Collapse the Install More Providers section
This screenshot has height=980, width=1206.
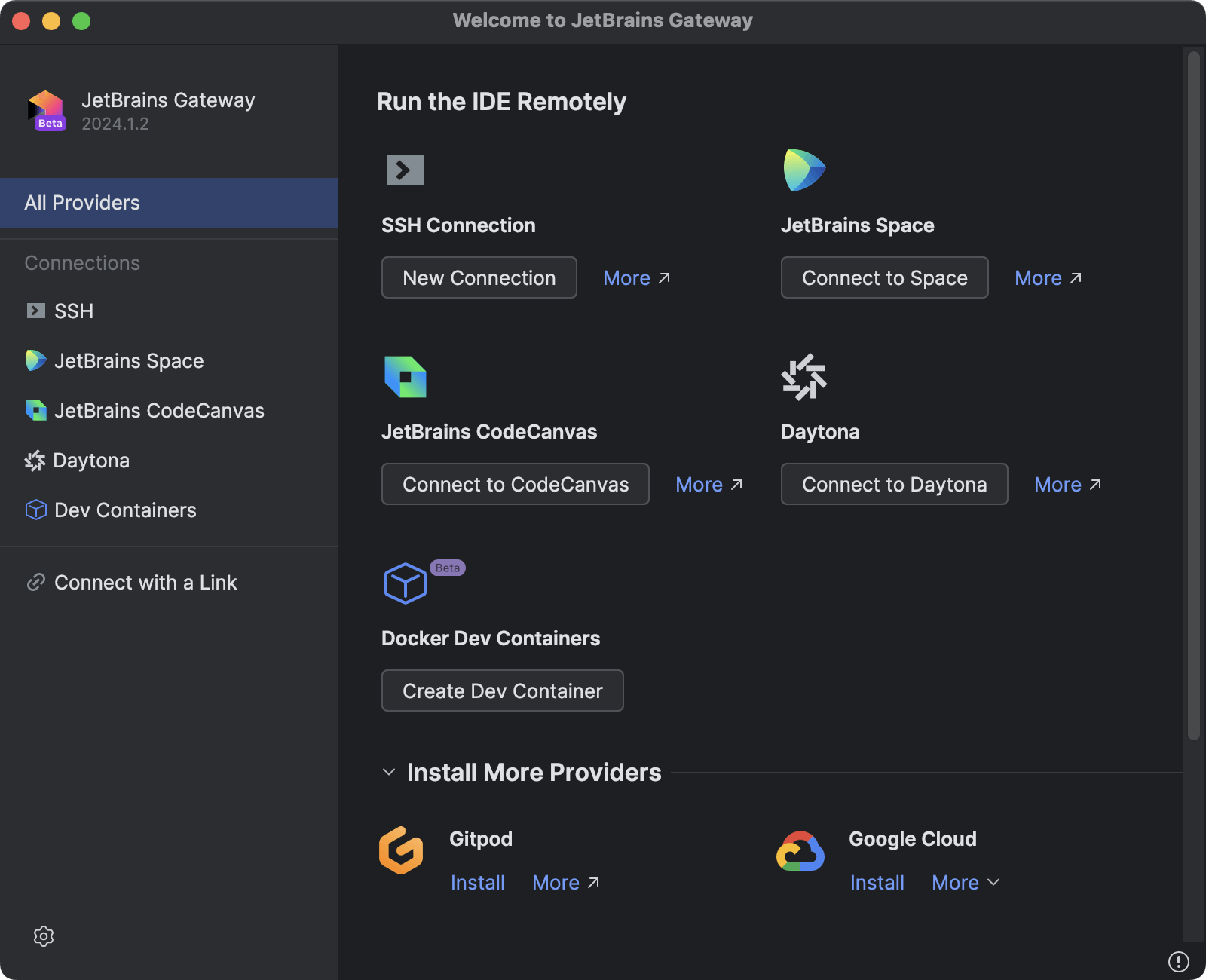coord(389,772)
